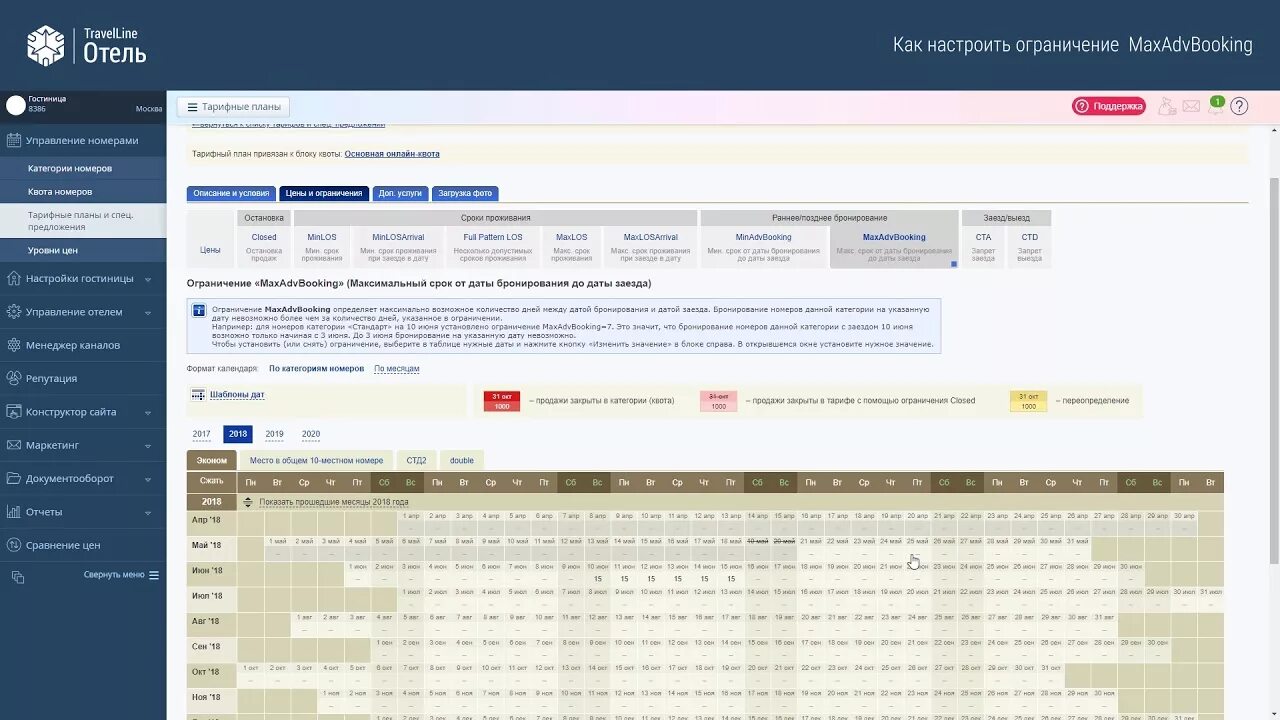1280x720 pixels.
Task: Click the hotel avatar circle for Гостиница 8386
Action: [15, 105]
